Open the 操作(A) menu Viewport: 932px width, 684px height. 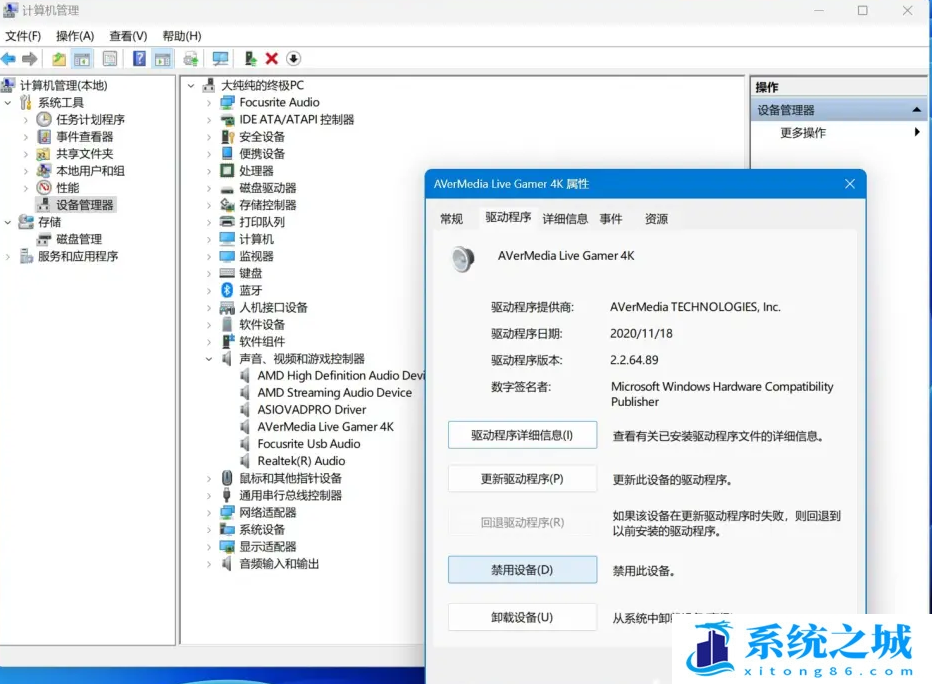(x=75, y=36)
